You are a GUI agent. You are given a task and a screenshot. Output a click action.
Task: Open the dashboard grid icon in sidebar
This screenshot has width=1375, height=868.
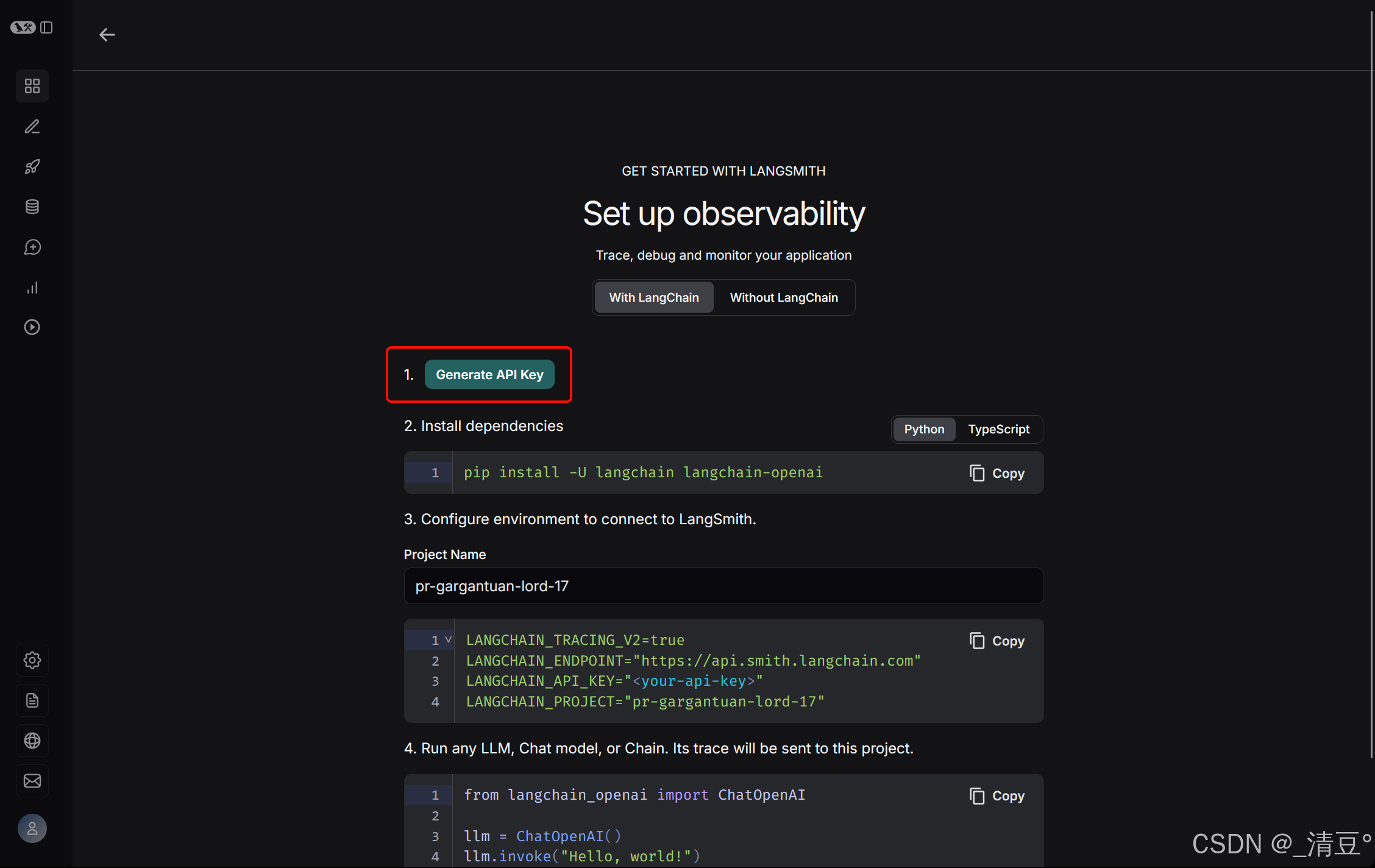pyautogui.click(x=32, y=86)
